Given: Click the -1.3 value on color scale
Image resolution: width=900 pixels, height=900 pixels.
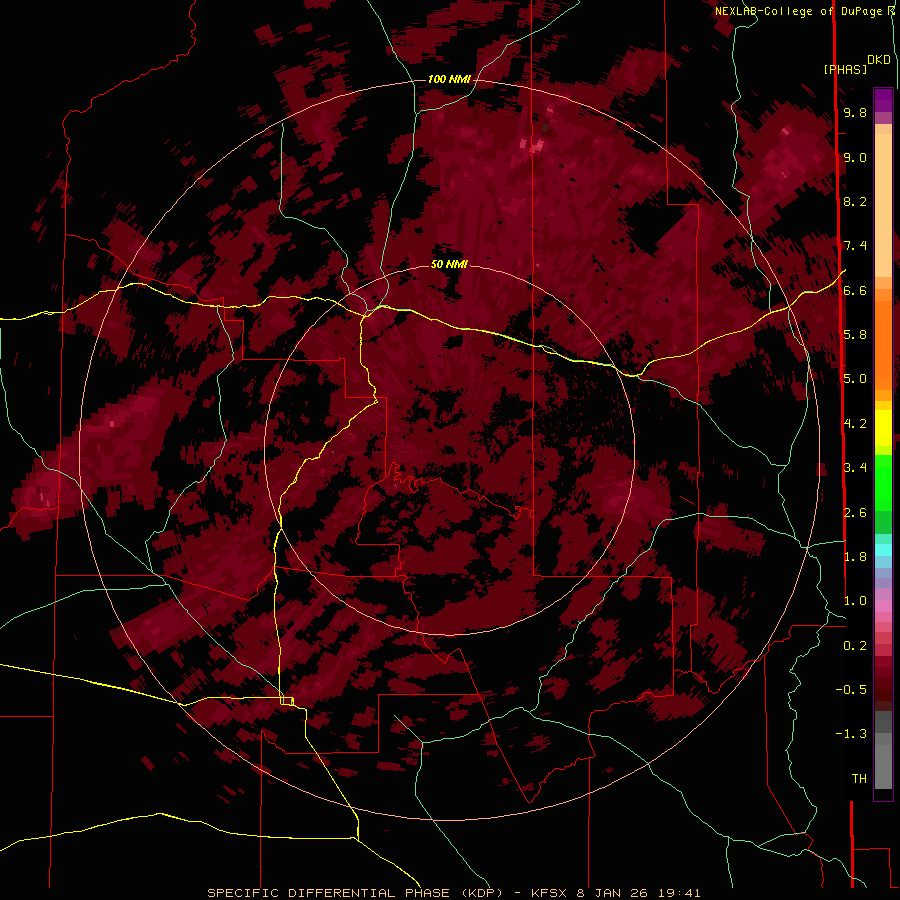Looking at the screenshot, I should (851, 734).
